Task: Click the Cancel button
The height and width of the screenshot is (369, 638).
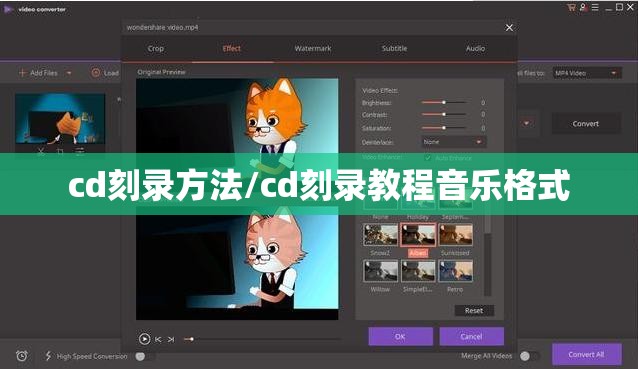Action: coord(472,336)
